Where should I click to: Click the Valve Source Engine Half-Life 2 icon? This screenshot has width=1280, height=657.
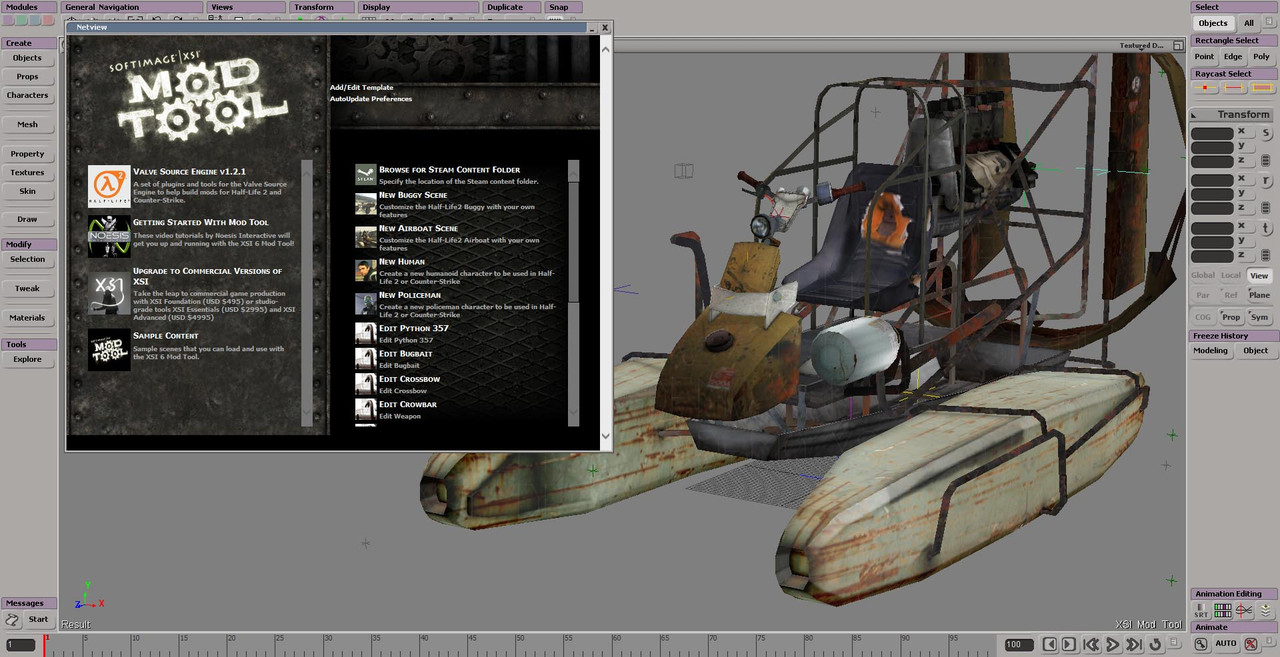109,187
